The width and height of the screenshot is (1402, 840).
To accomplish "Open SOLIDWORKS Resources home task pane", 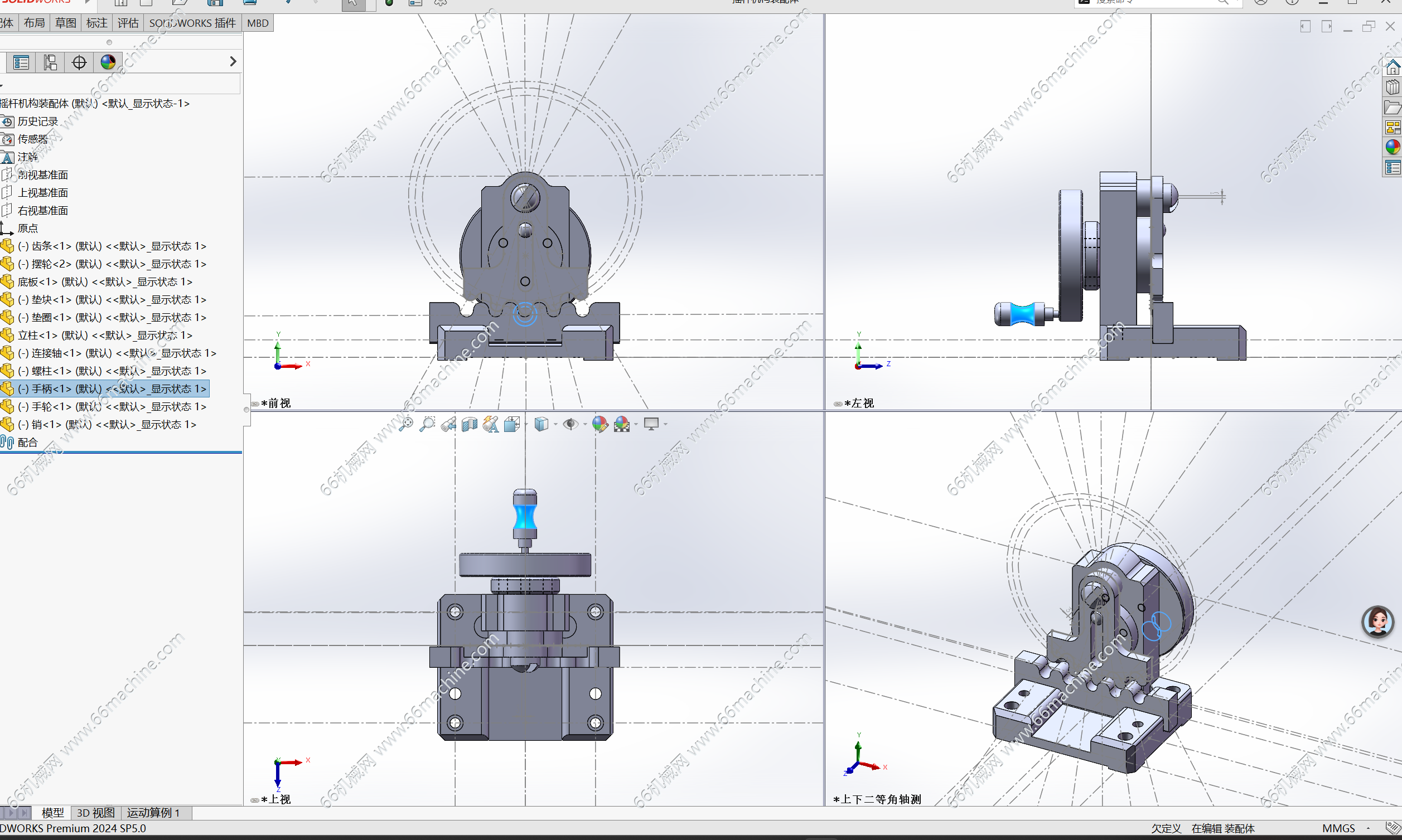I will click(1393, 68).
